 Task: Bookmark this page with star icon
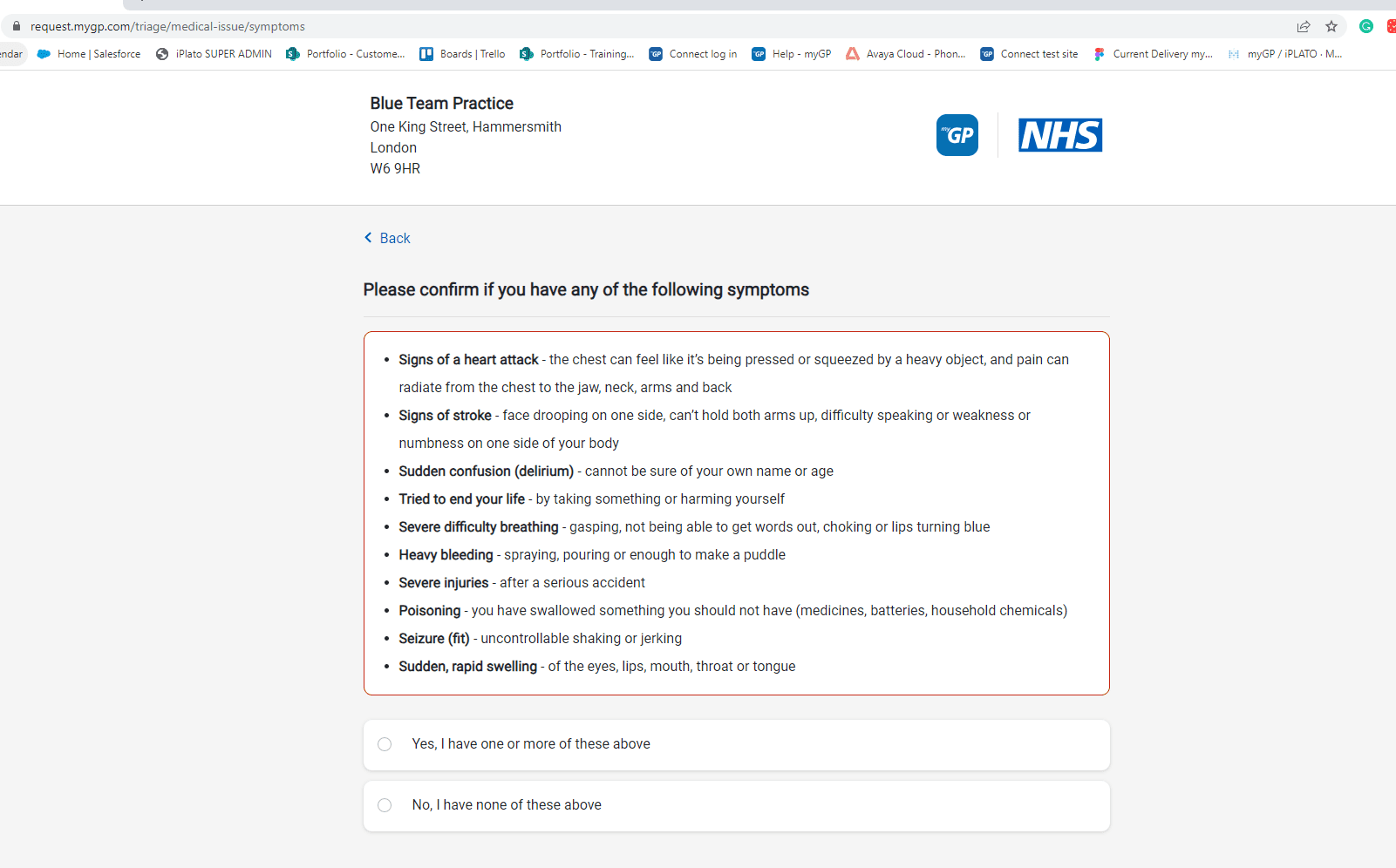point(1331,26)
